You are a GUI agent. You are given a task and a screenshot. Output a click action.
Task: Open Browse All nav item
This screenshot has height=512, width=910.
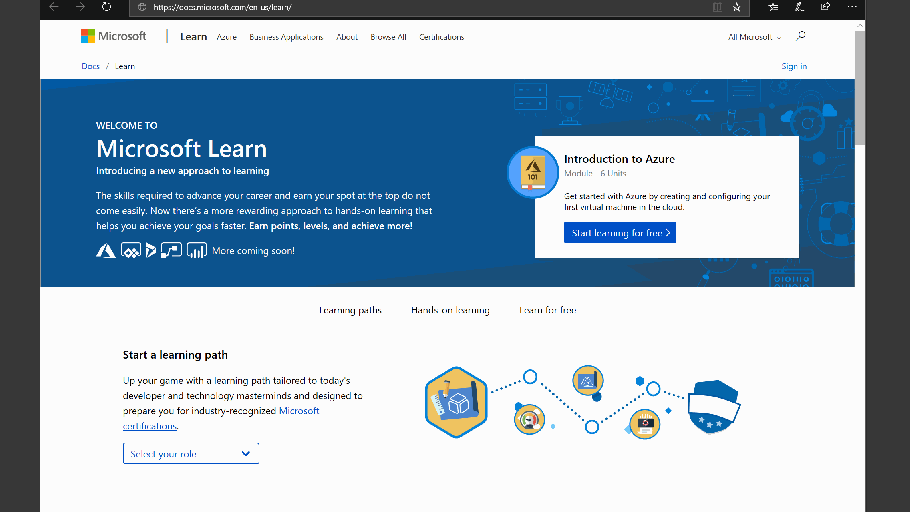[388, 37]
